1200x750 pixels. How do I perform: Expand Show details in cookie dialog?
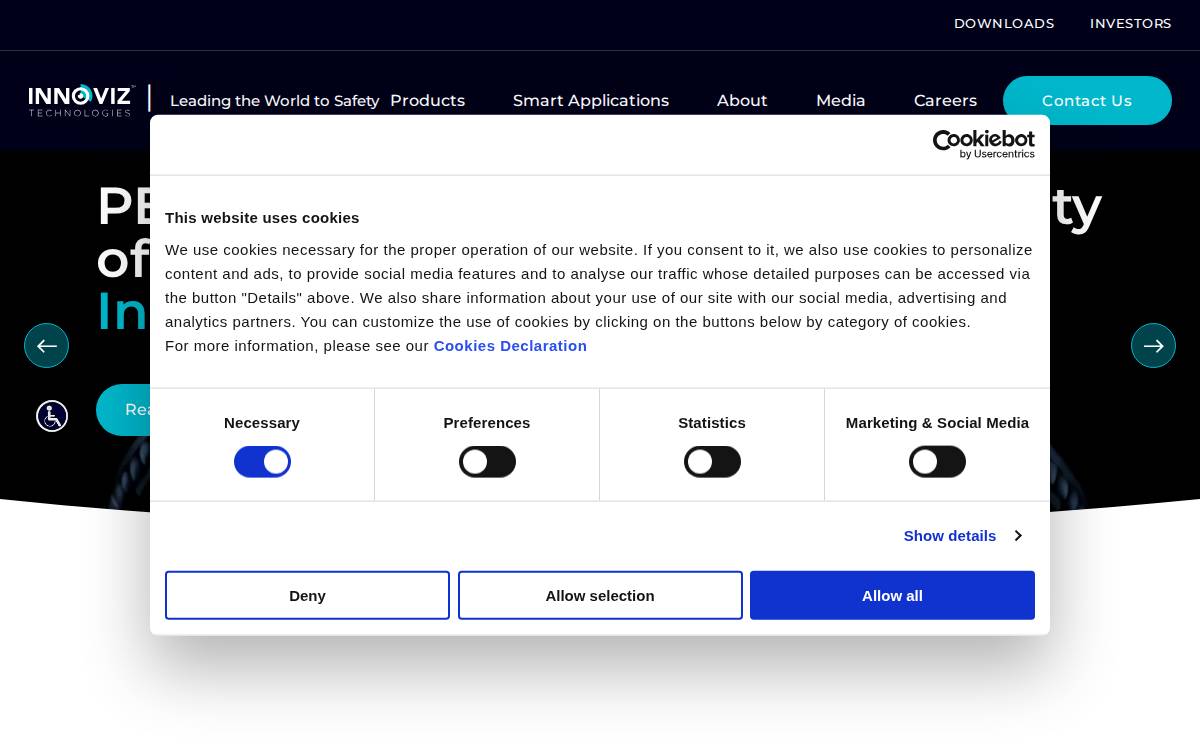pyautogui.click(x=962, y=536)
